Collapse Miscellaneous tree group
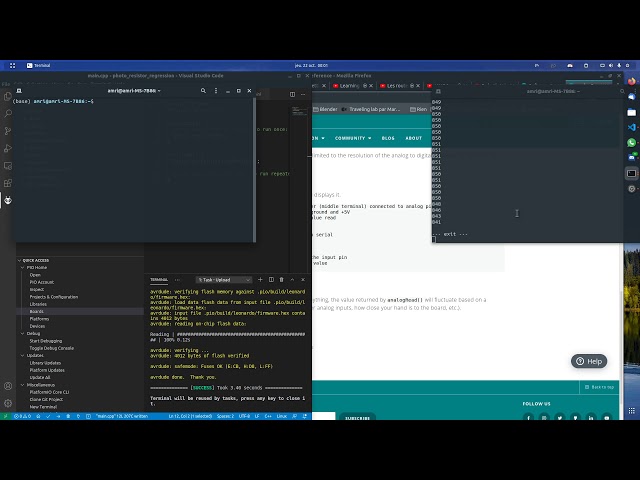This screenshot has width=640, height=480. [22, 385]
